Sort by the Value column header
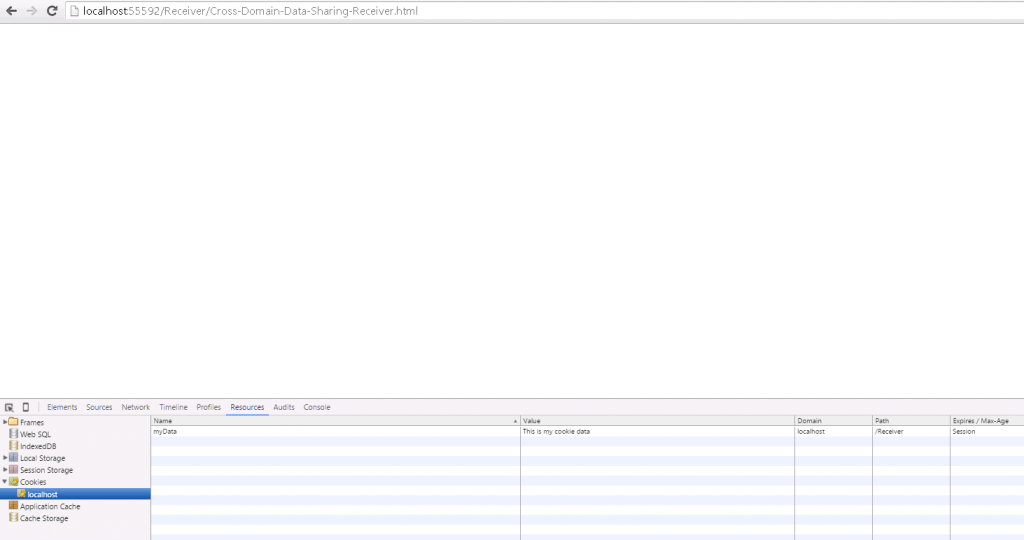 tap(658, 421)
